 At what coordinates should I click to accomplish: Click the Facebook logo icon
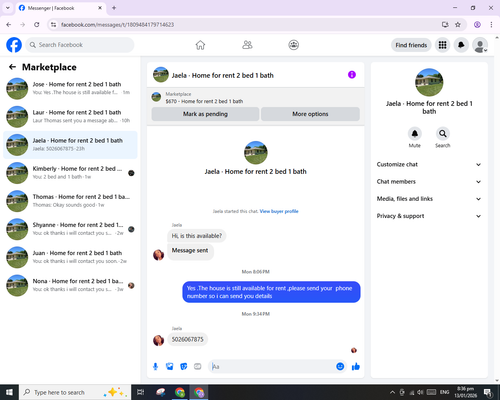click(x=14, y=45)
